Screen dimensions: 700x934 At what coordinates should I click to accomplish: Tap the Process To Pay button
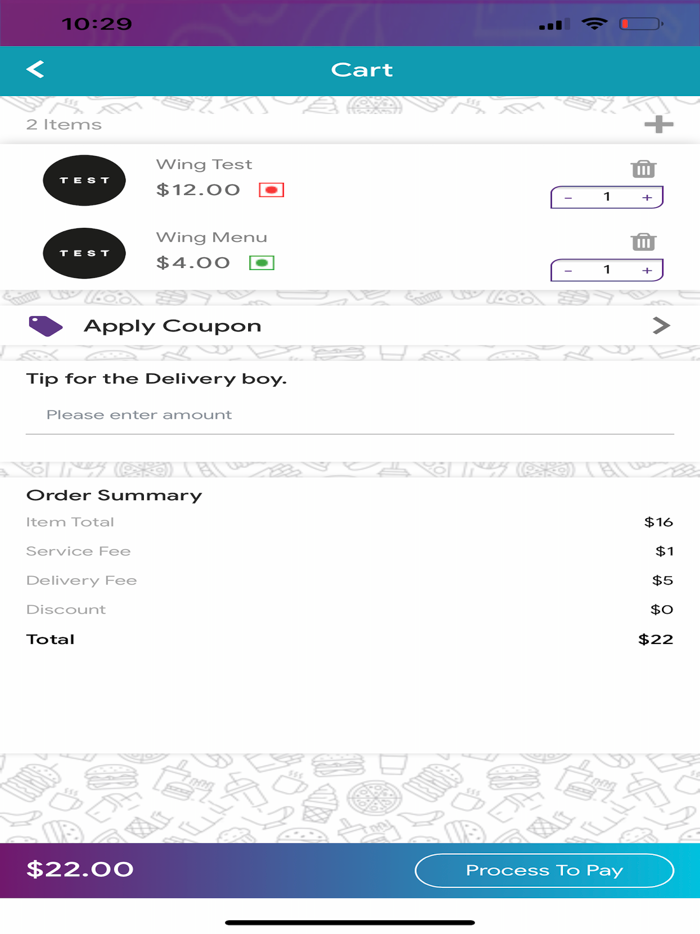[545, 870]
